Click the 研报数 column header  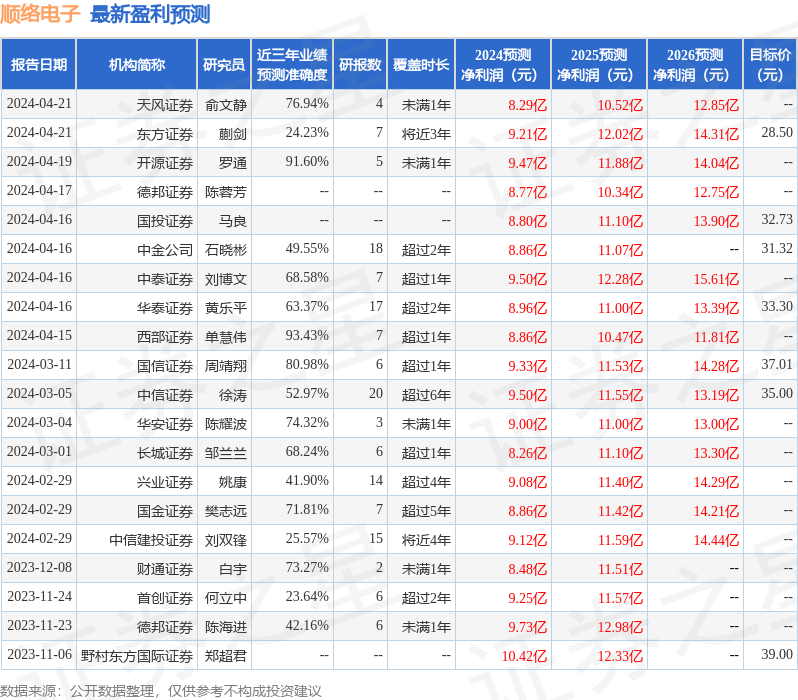(x=360, y=65)
